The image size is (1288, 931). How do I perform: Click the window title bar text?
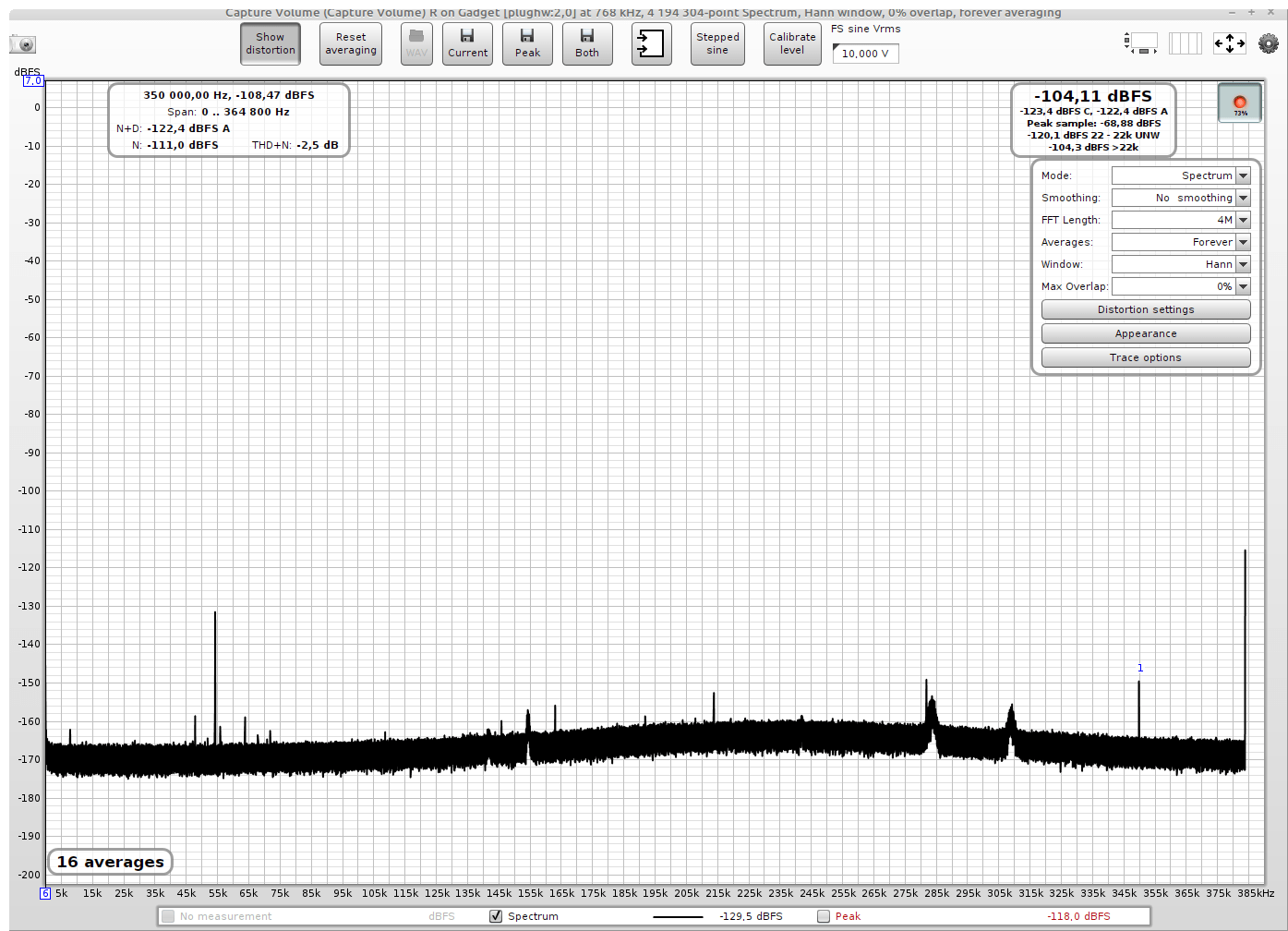644,13
